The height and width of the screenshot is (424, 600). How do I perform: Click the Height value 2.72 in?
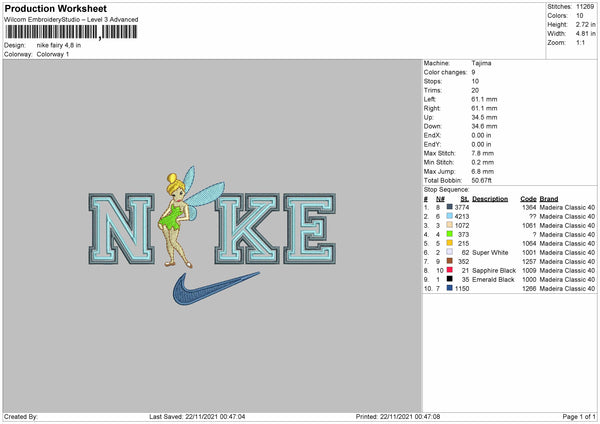pos(585,24)
